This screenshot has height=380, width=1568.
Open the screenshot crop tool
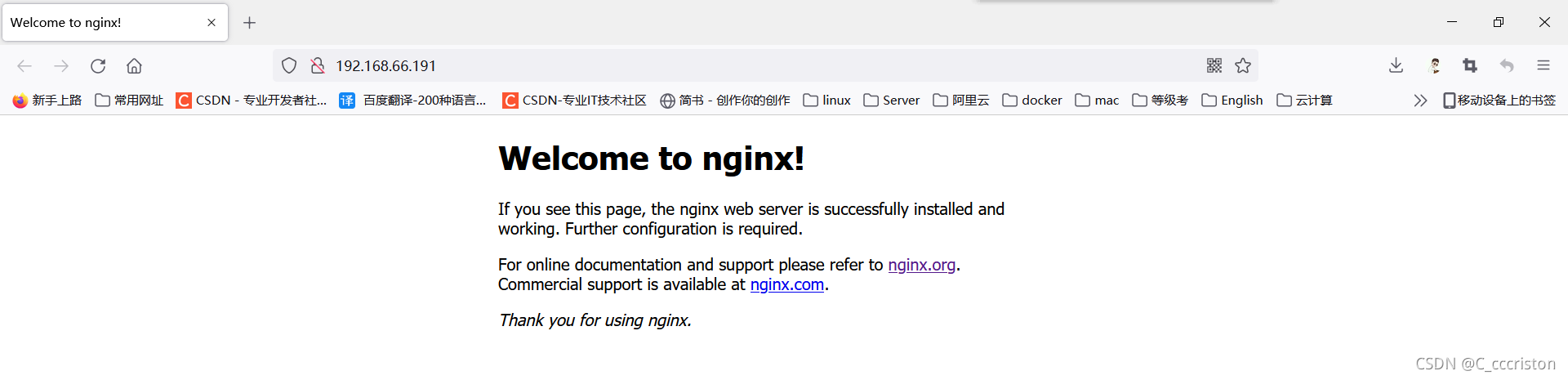[1470, 65]
